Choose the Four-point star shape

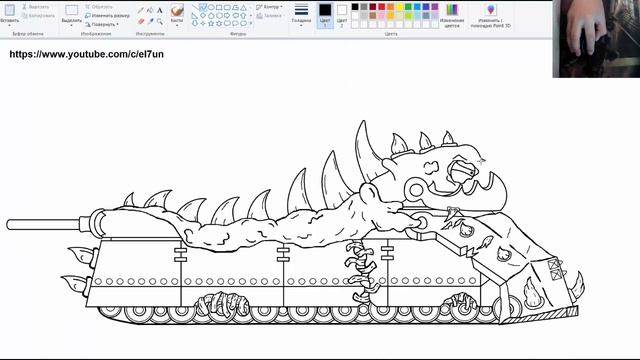[203, 23]
